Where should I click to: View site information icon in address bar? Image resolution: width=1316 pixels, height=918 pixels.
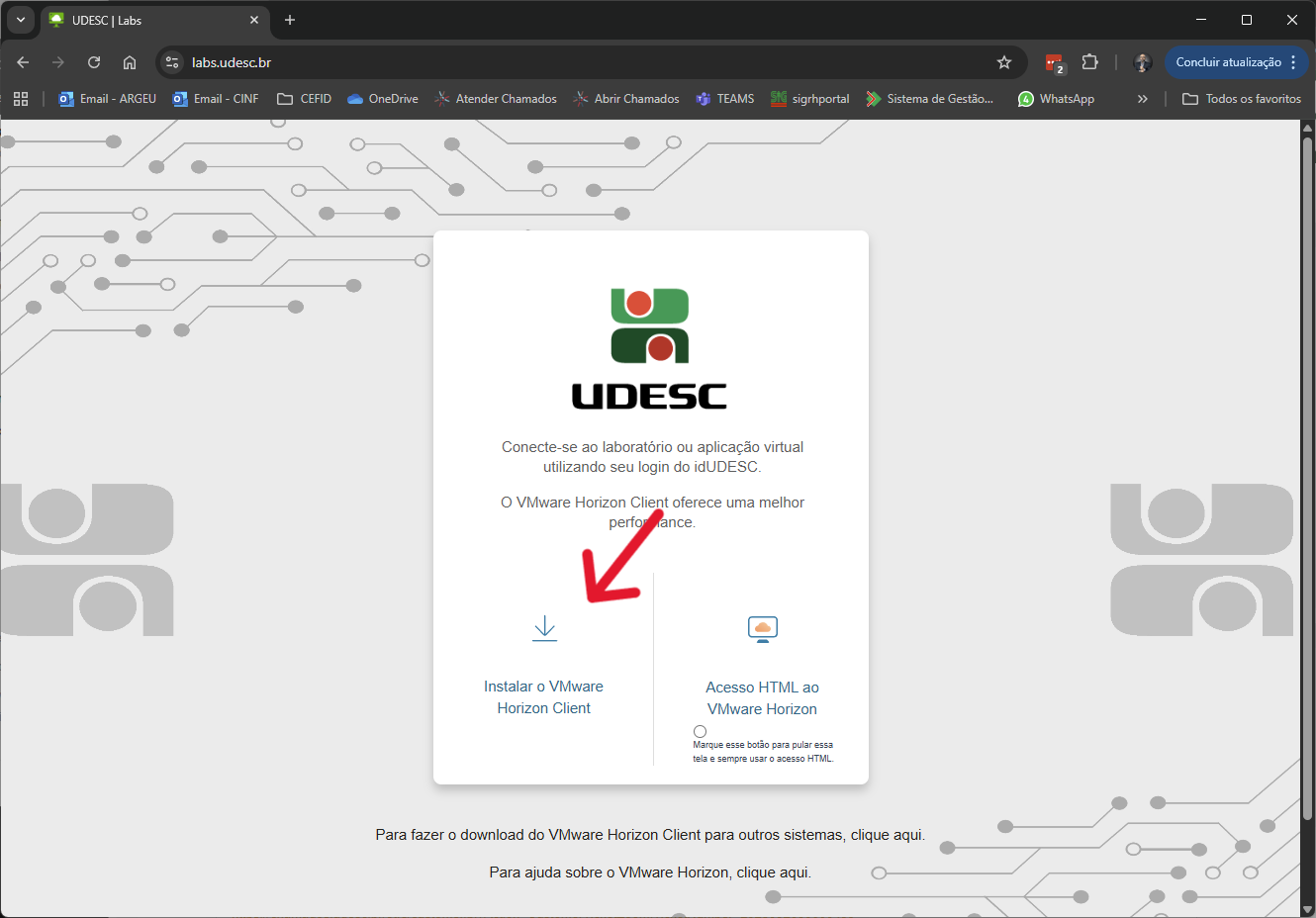(x=172, y=62)
